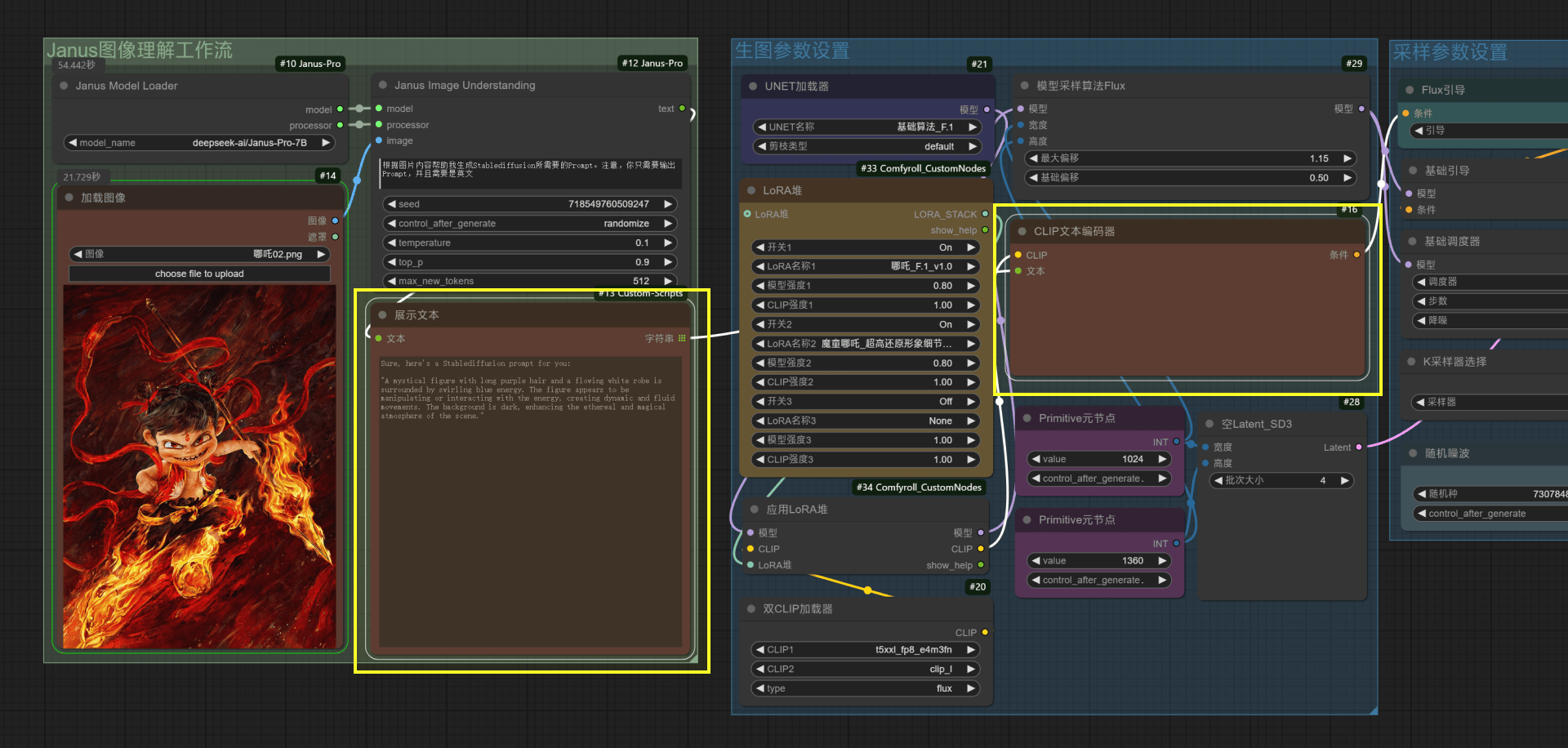Open the 剪枝类型 dropdown

866,146
